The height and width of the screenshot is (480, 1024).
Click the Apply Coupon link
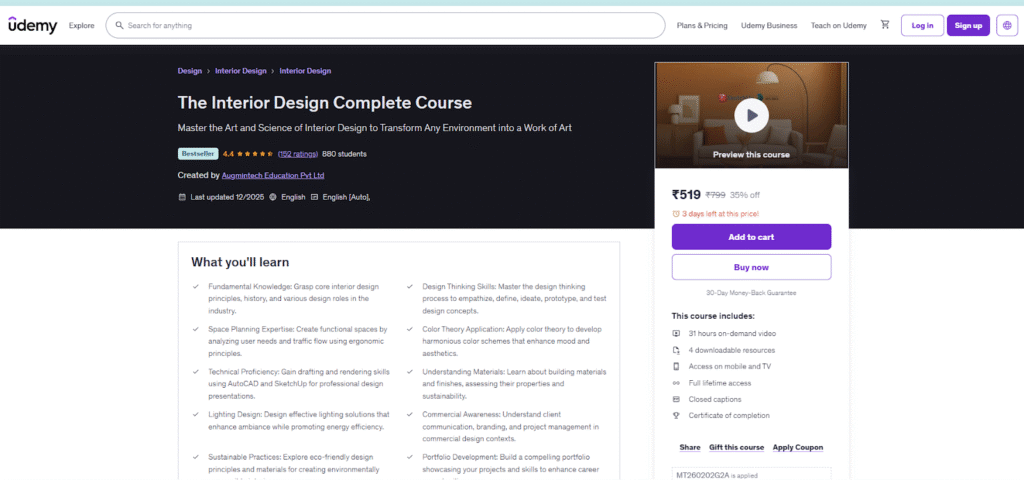coord(797,447)
